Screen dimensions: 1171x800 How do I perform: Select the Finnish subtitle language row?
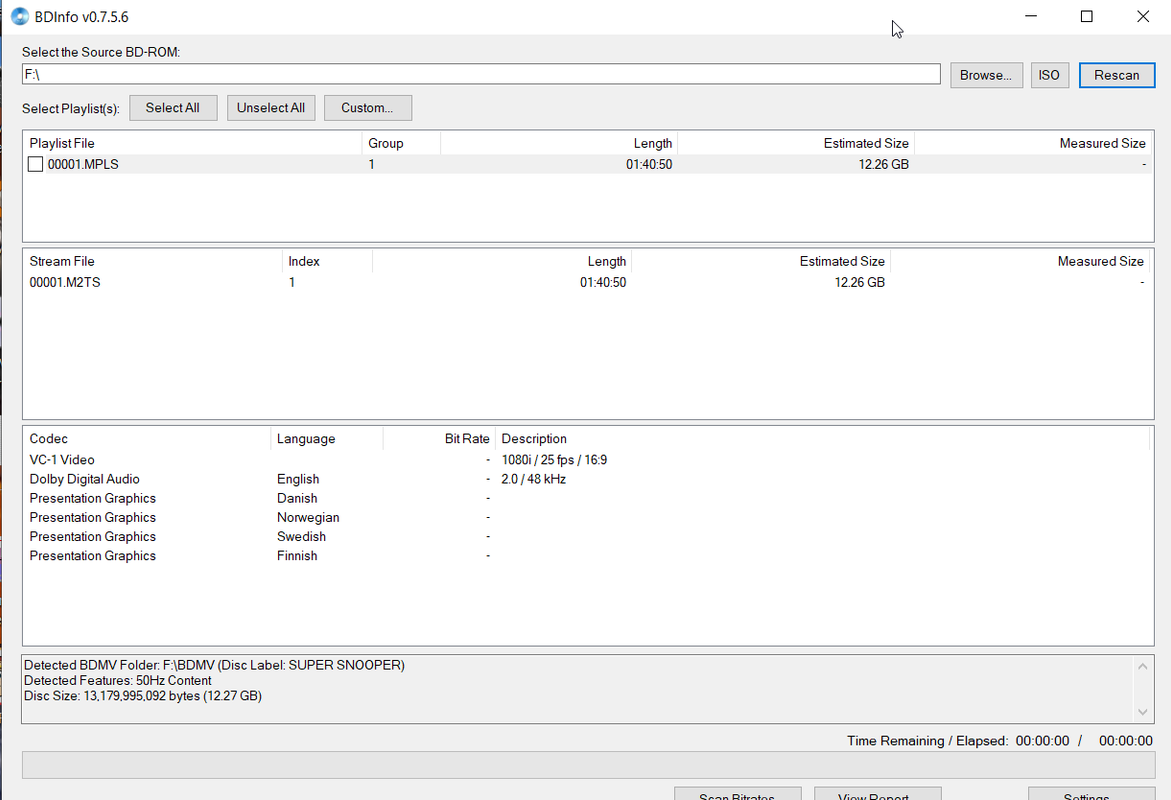(587, 556)
